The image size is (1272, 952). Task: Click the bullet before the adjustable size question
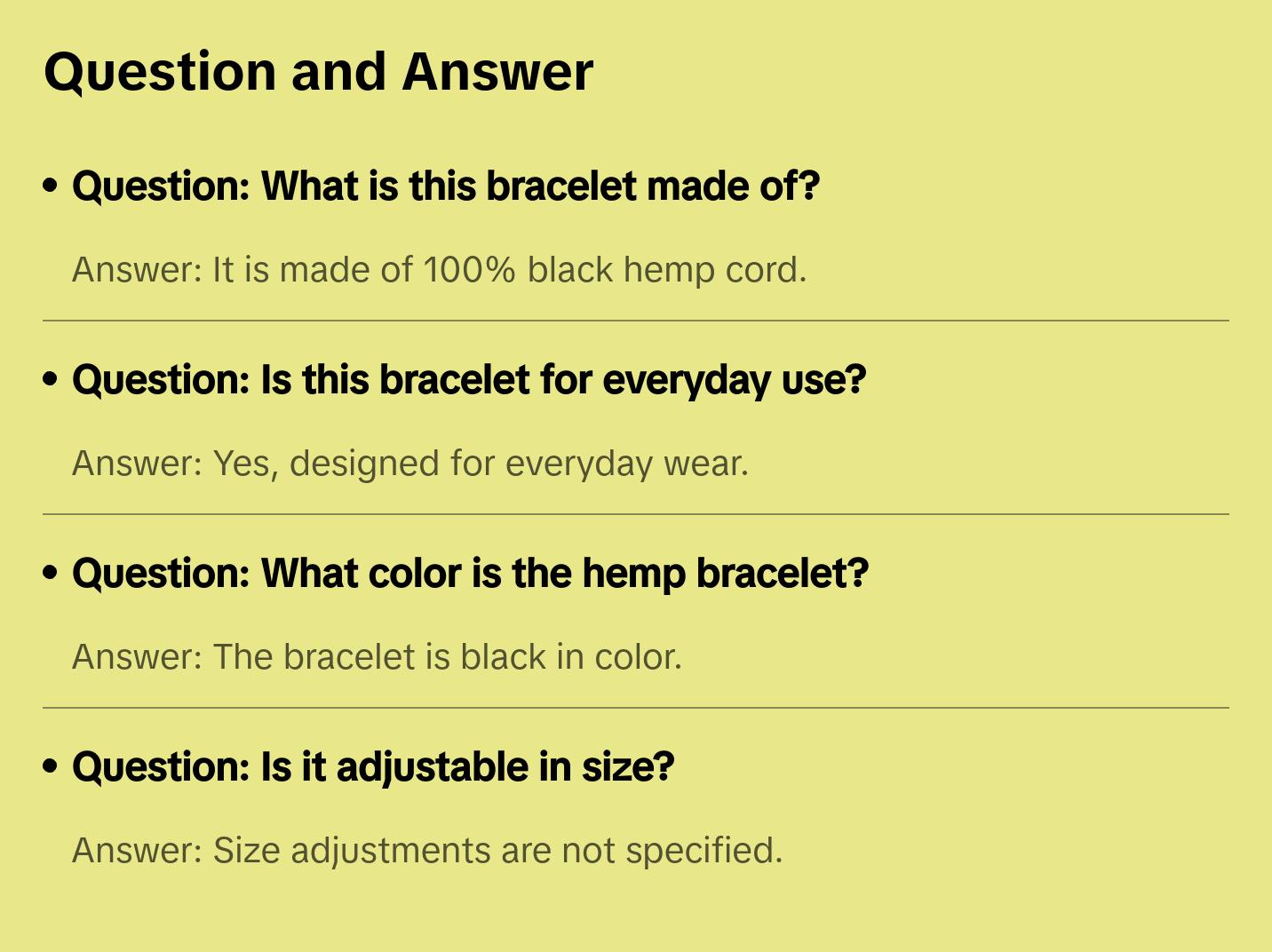click(x=51, y=766)
